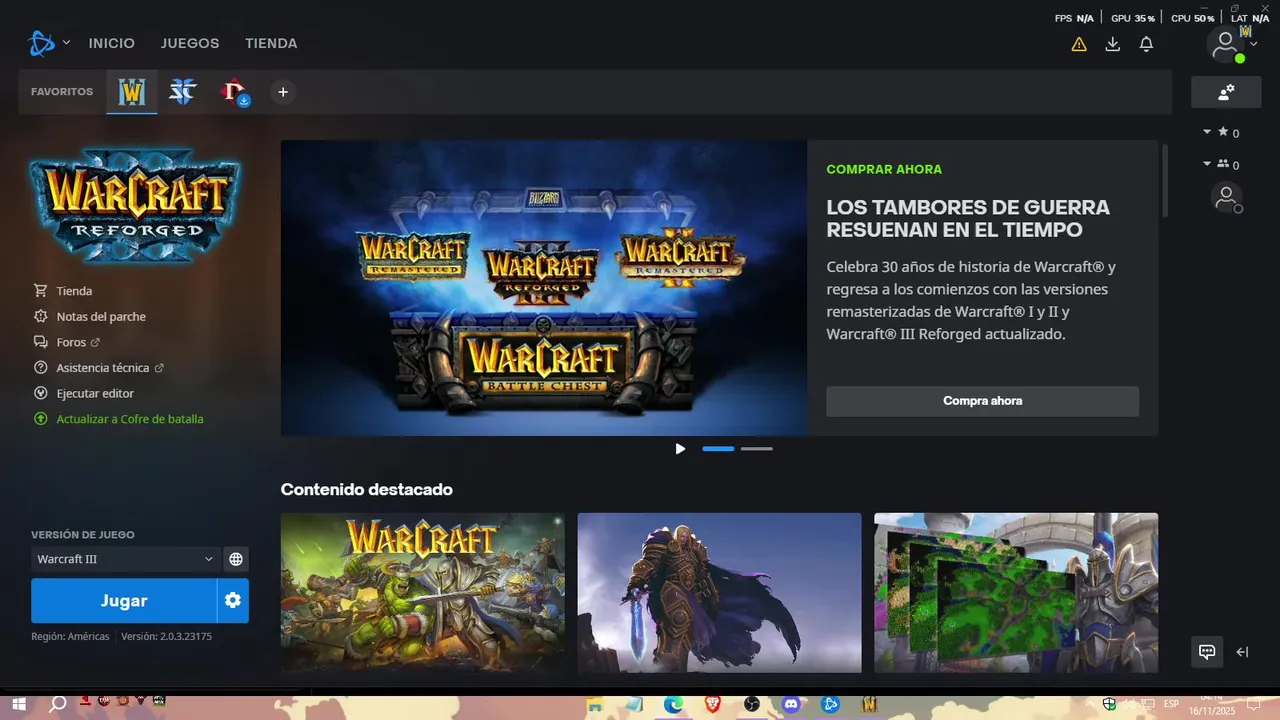Expand the friends group arrow
The image size is (1280, 720).
tap(1207, 163)
